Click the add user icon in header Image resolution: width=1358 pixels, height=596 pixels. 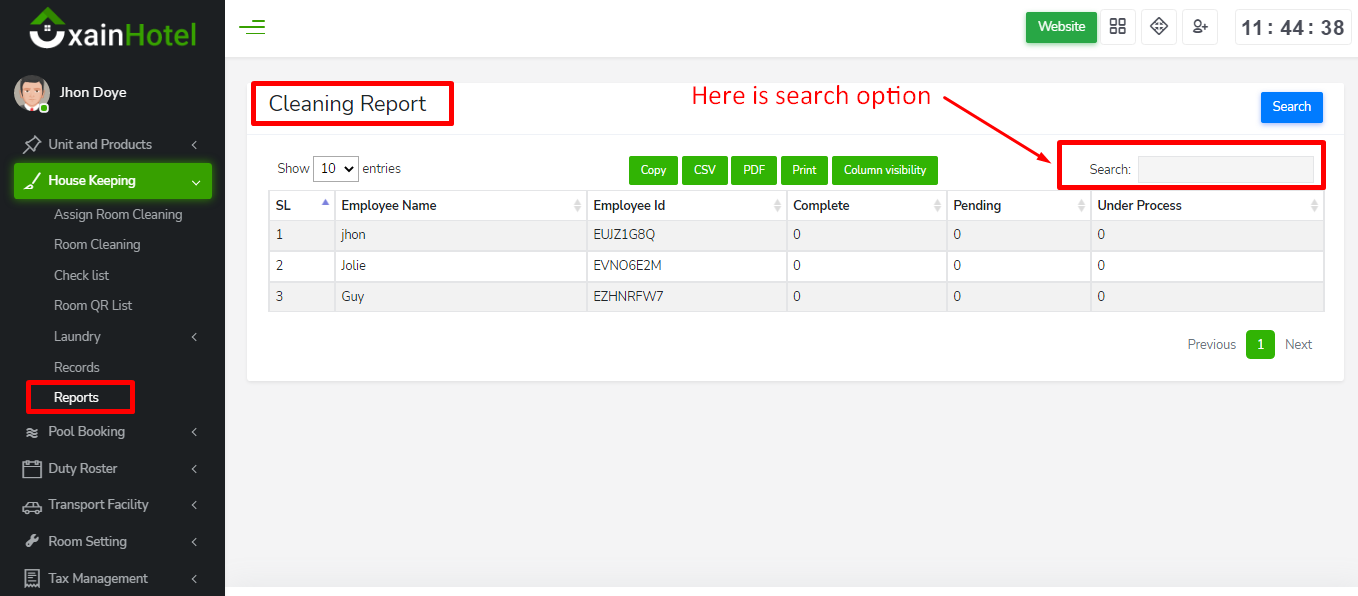1200,27
